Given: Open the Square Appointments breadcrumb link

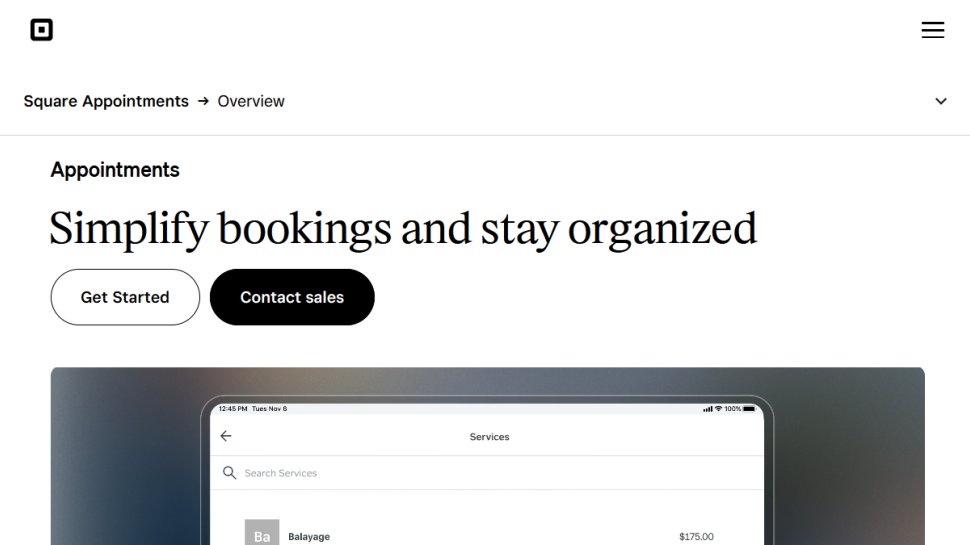Looking at the screenshot, I should [106, 101].
